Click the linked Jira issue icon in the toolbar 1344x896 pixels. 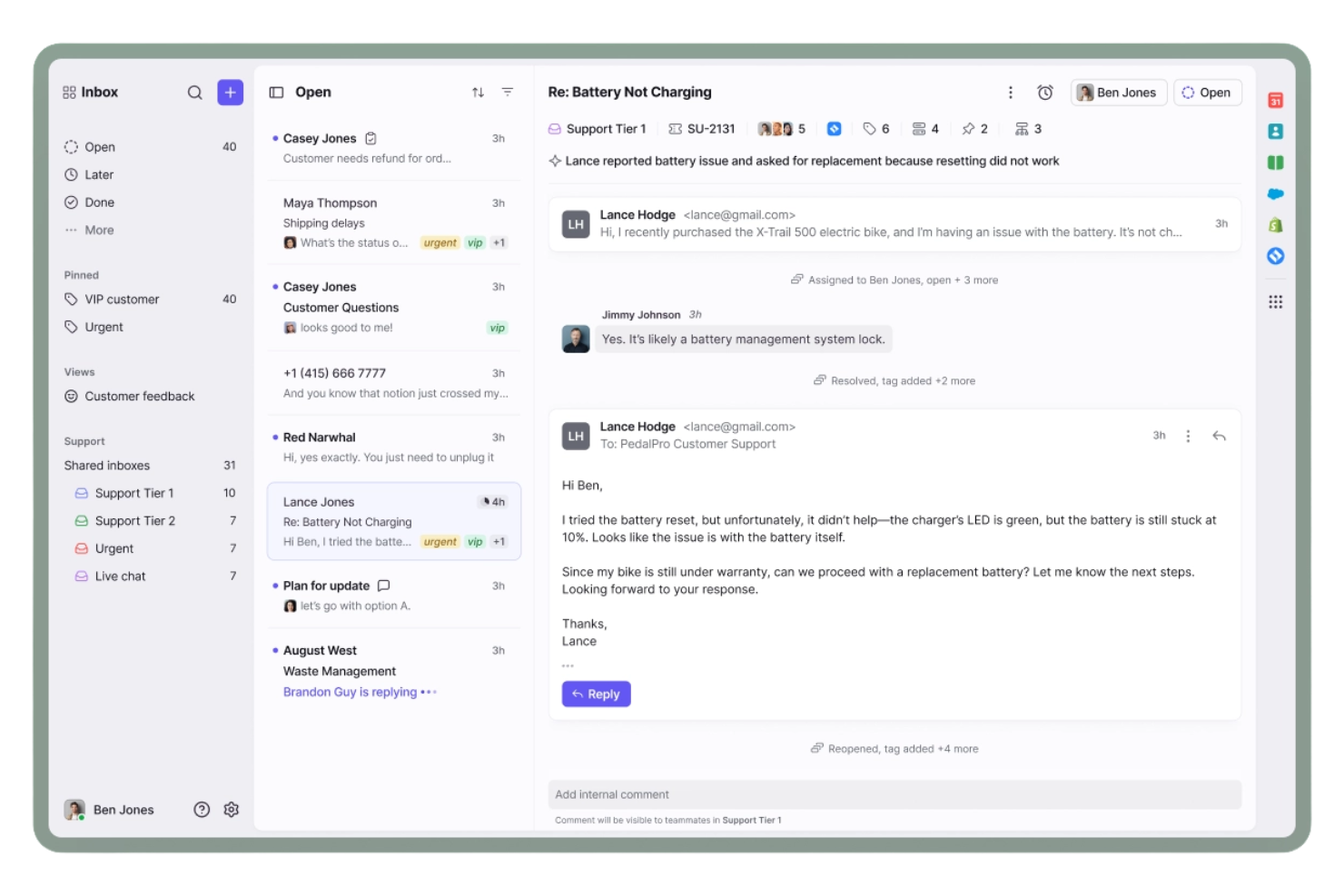[x=834, y=128]
